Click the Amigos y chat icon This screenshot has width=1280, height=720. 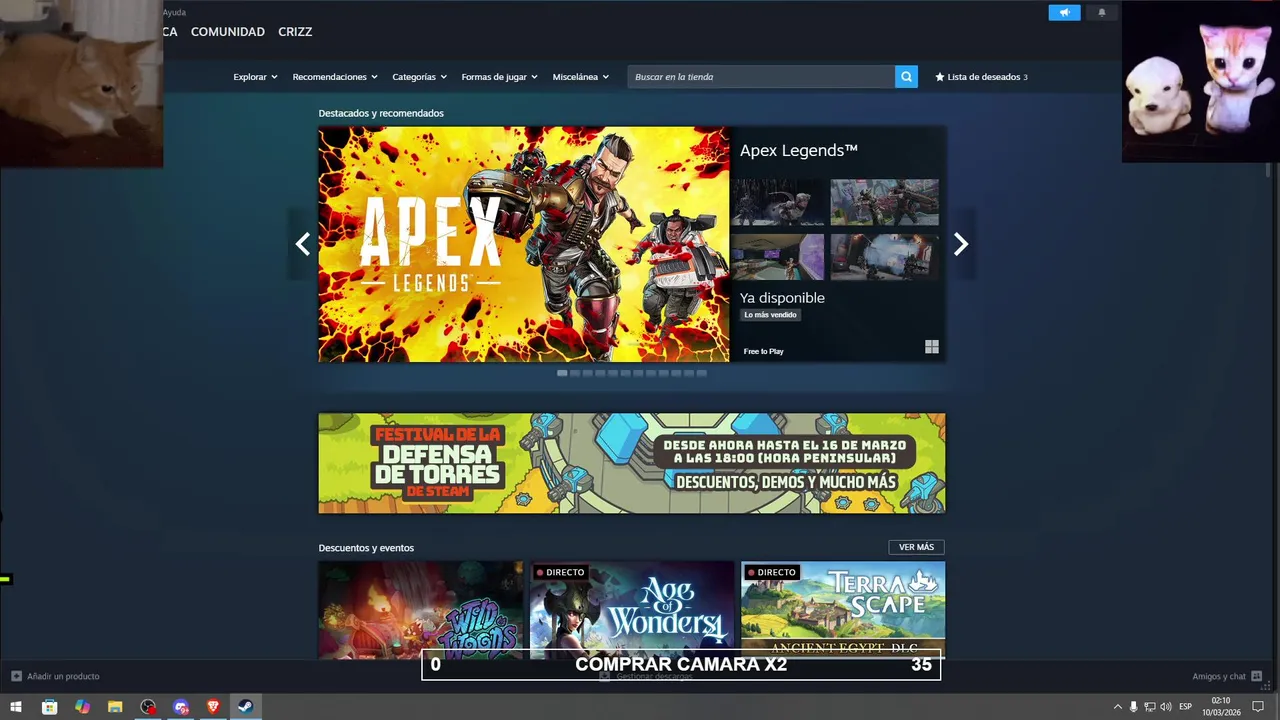1257,676
